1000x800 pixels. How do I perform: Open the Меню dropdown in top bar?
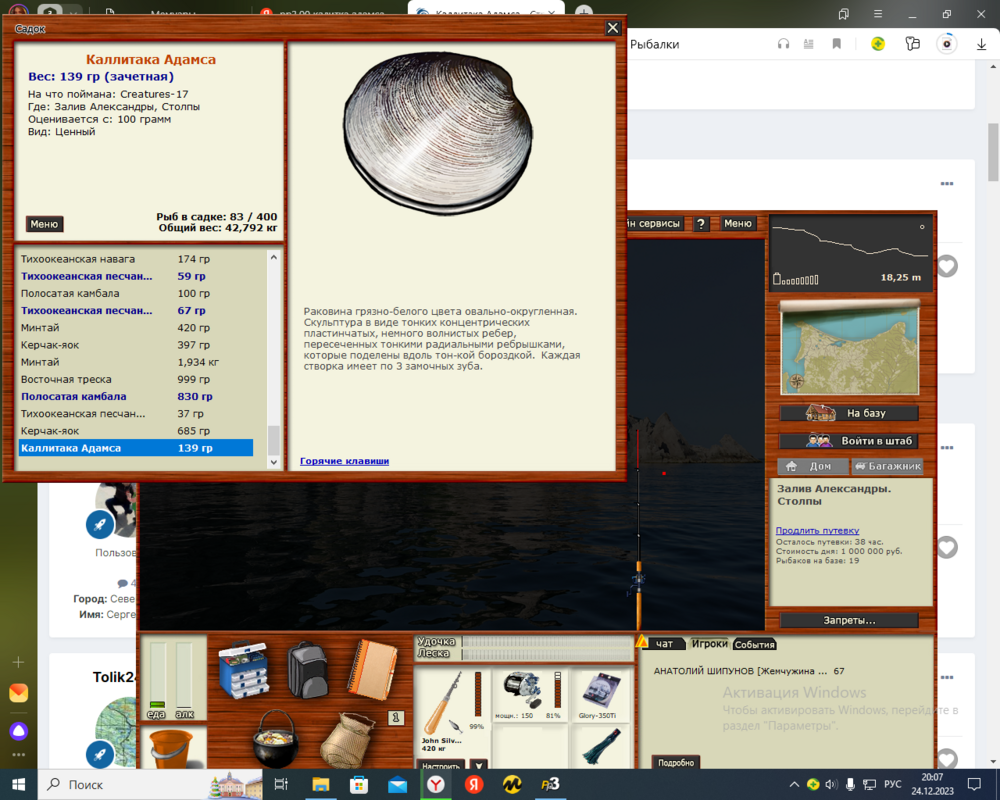pyautogui.click(x=736, y=223)
